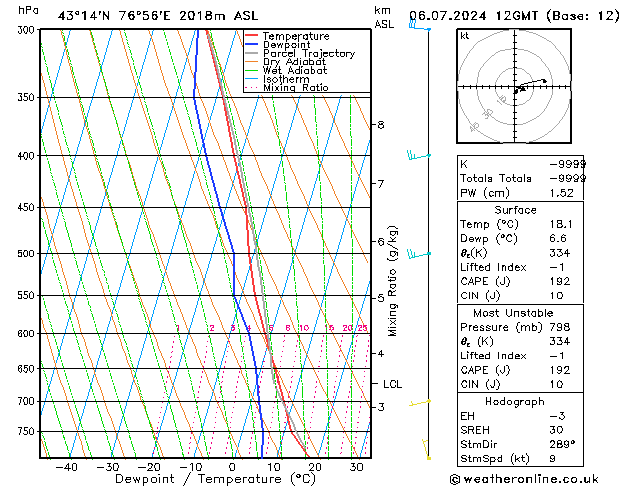Click the '30' temperature axis label
629x486 pixels.
356,467
